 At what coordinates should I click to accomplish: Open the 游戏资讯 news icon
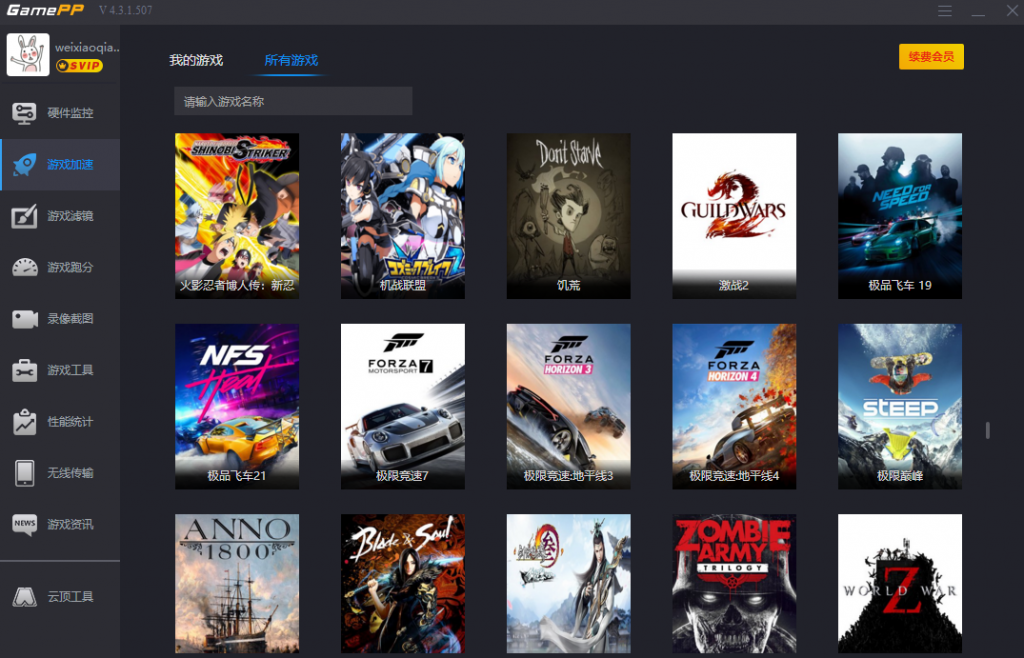click(x=25, y=524)
